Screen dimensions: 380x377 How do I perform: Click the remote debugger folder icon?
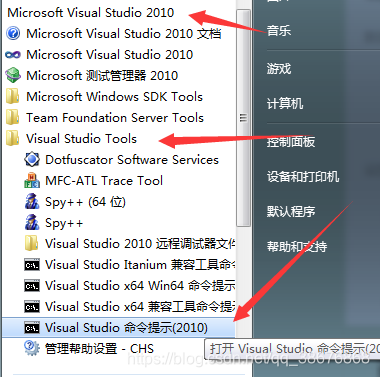point(32,244)
